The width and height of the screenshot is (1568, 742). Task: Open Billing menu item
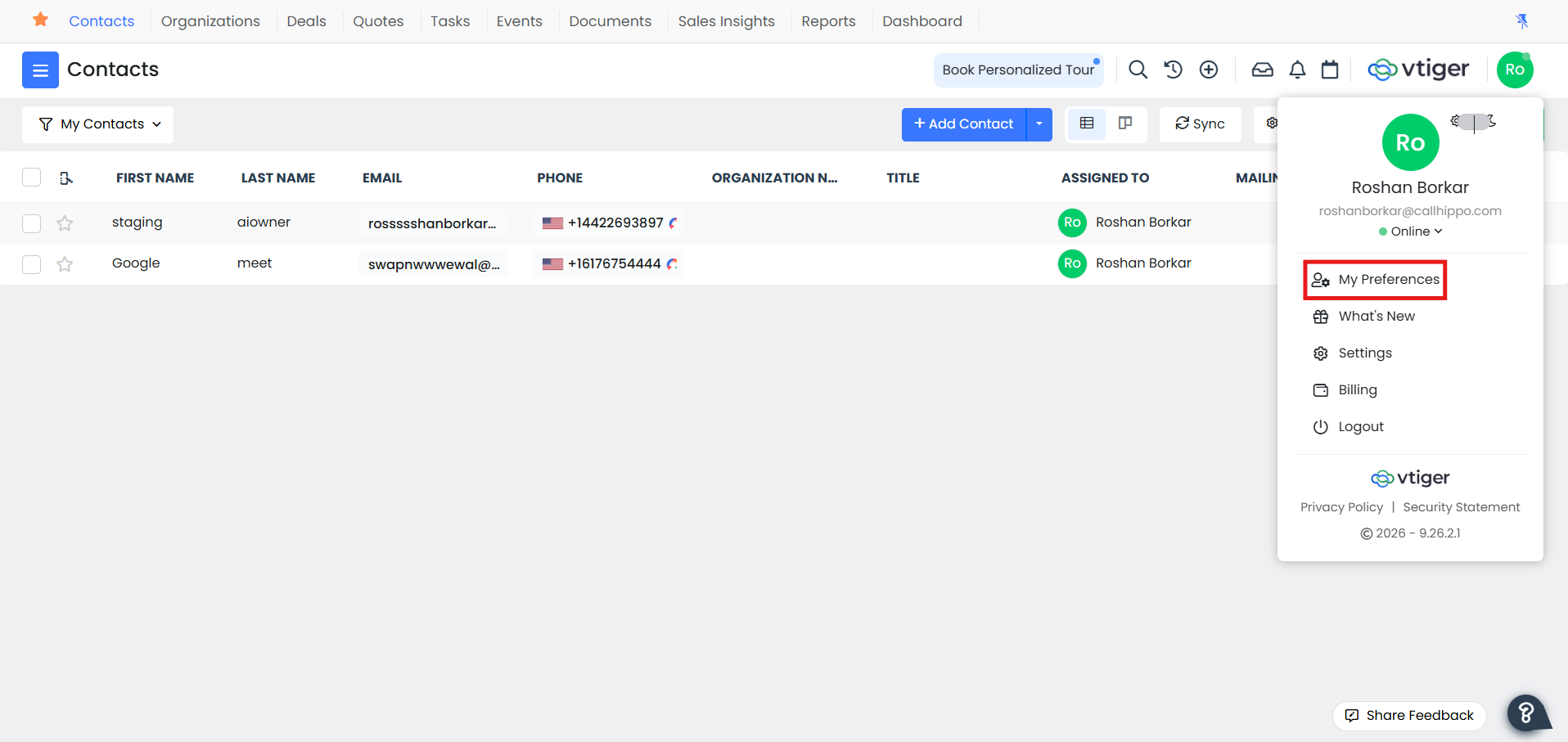1345,390
